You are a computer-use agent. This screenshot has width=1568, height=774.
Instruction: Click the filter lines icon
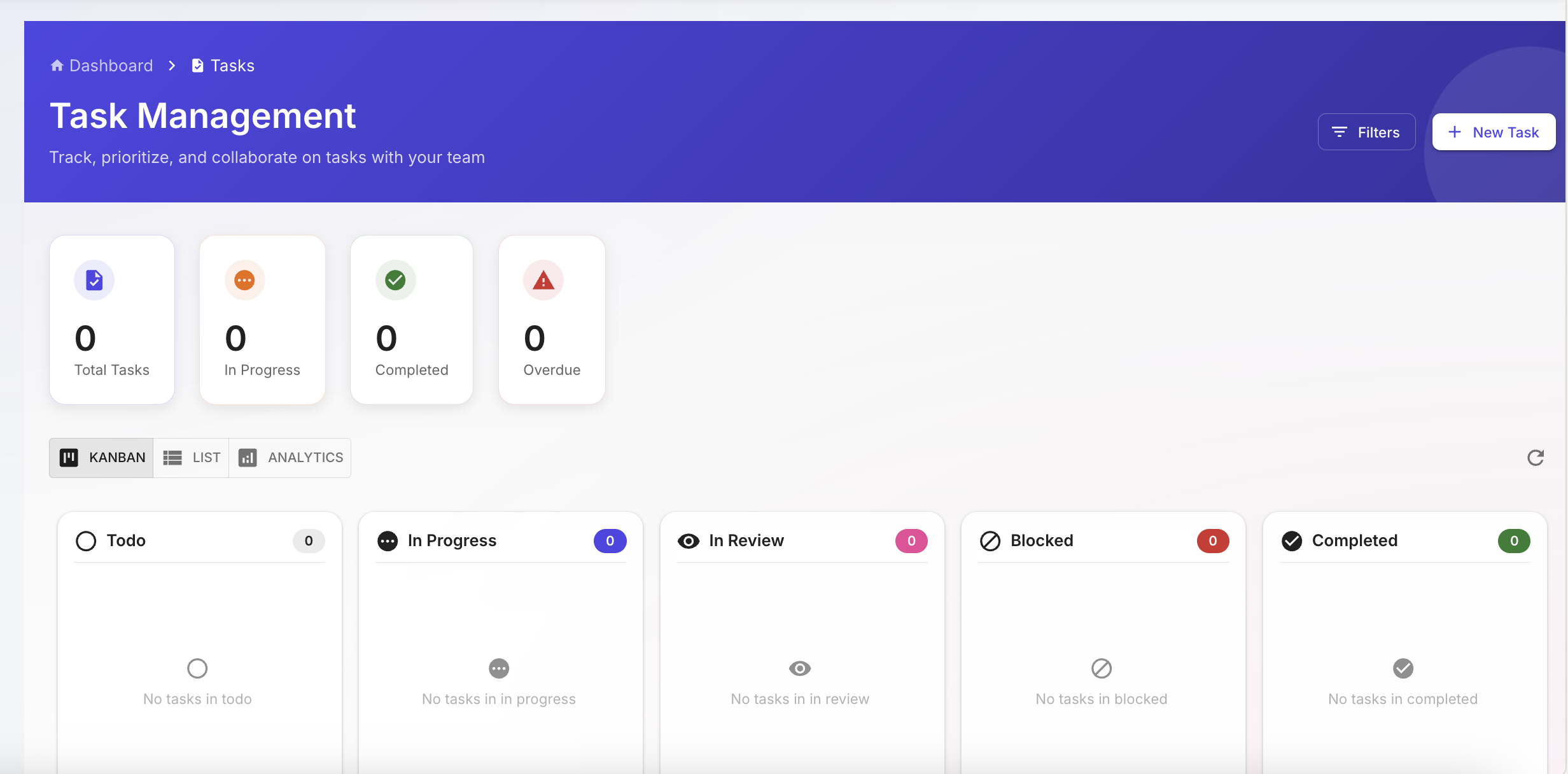click(x=1339, y=132)
